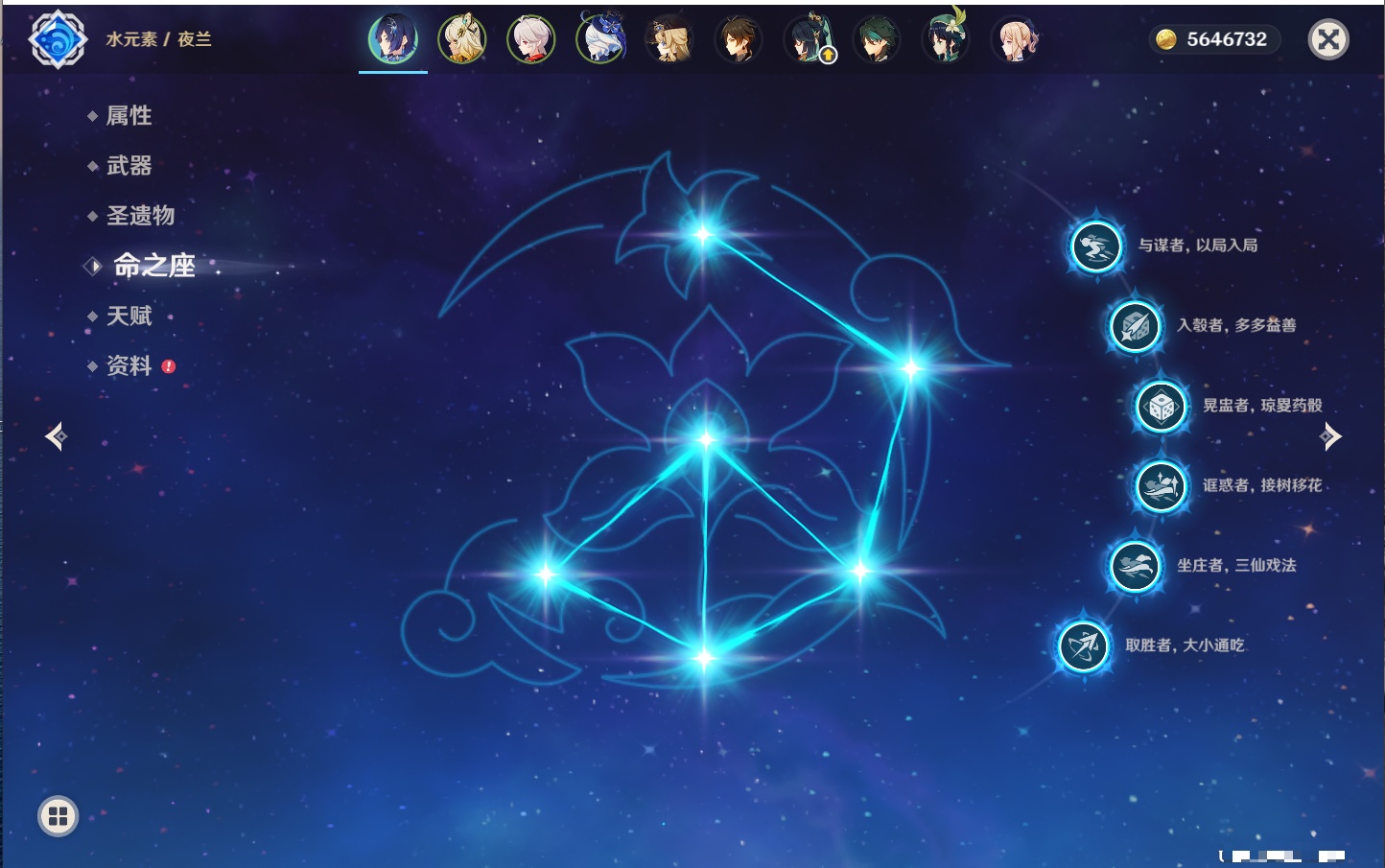Select Yelan's highlighted avatar in the character bar
1385x868 pixels.
pyautogui.click(x=393, y=39)
